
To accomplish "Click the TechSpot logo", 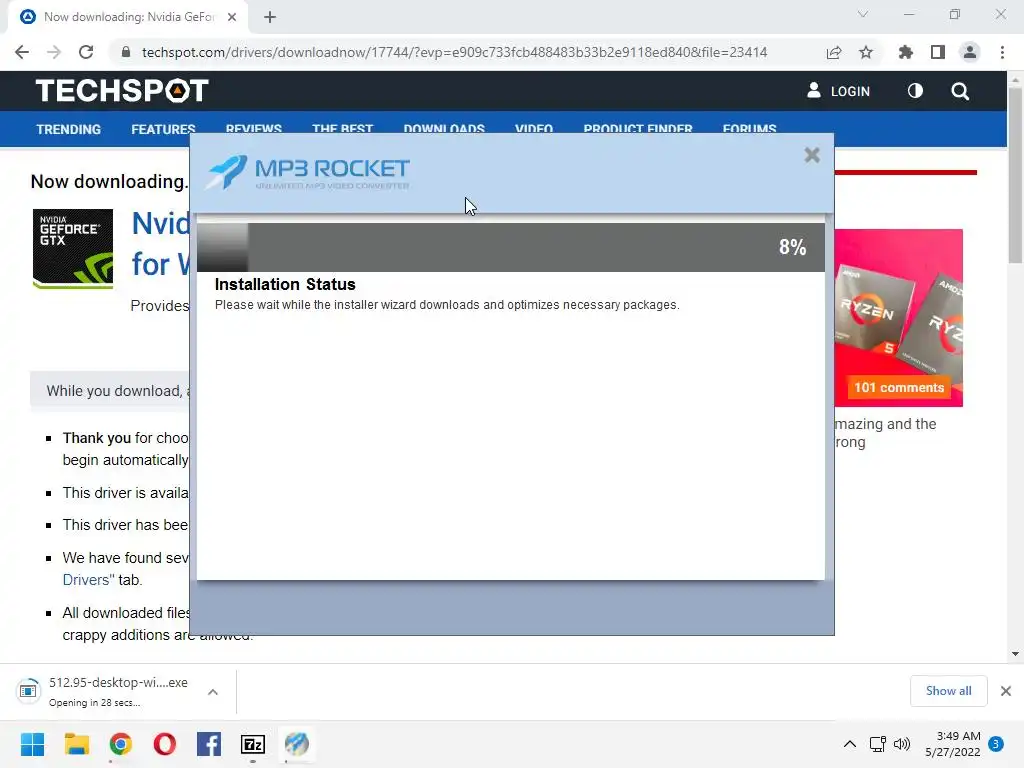I will (122, 91).
